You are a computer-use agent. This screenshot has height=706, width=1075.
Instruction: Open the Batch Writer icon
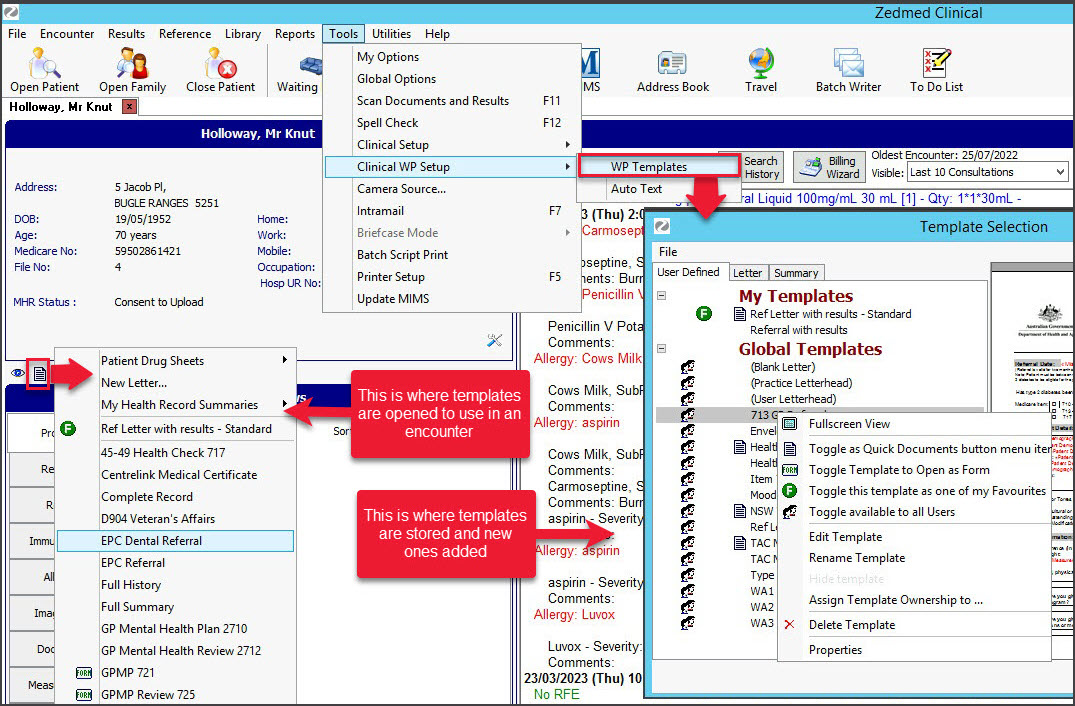tap(847, 68)
